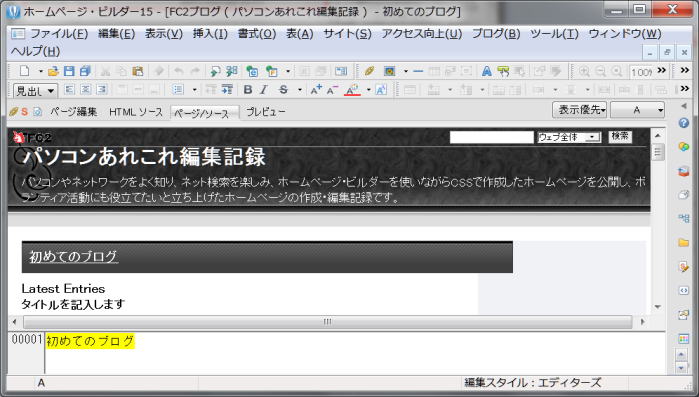Click the increase indent icon
699x397 pixels.
[x=227, y=90]
